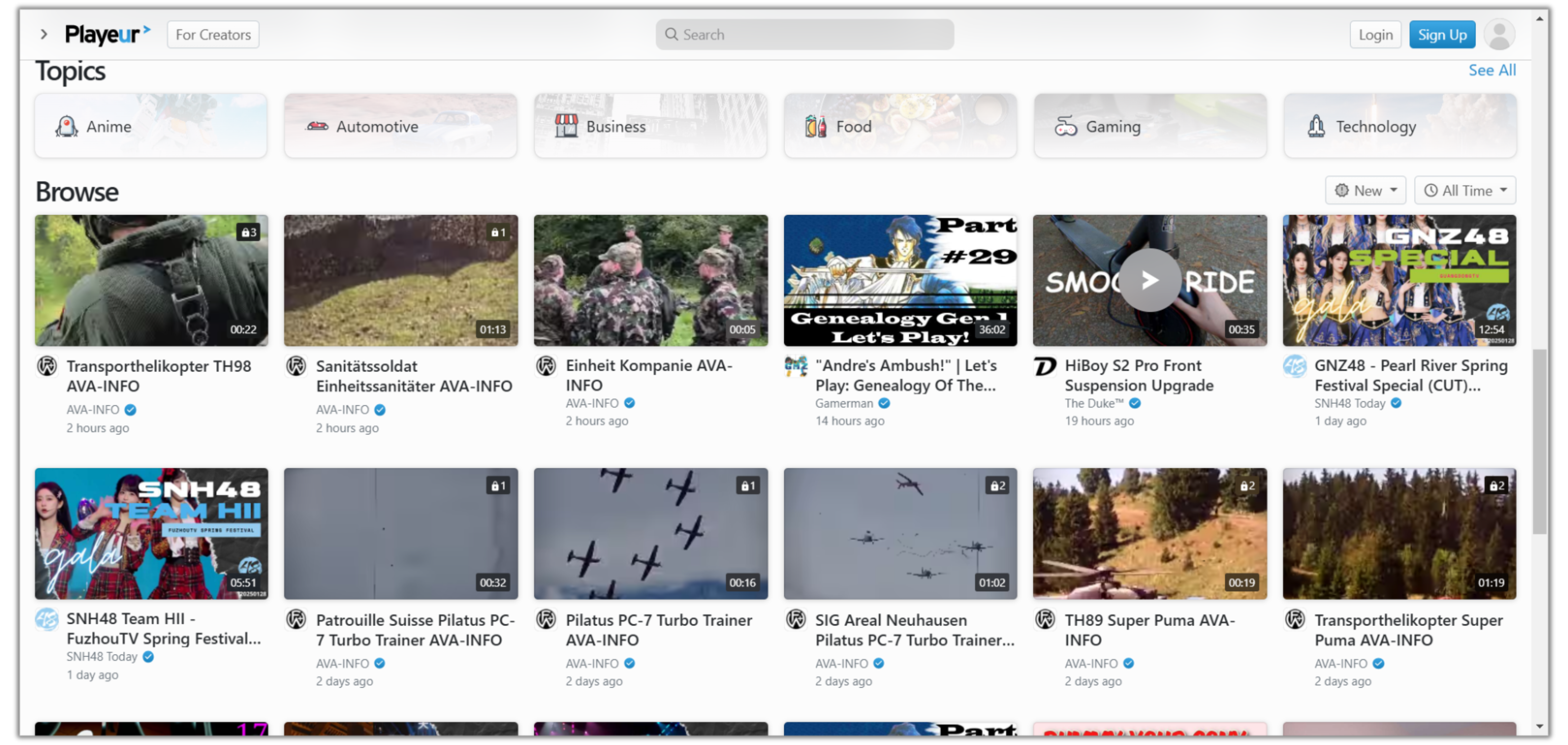Click the Sign Up button
The image size is (1568, 745).
(1442, 35)
